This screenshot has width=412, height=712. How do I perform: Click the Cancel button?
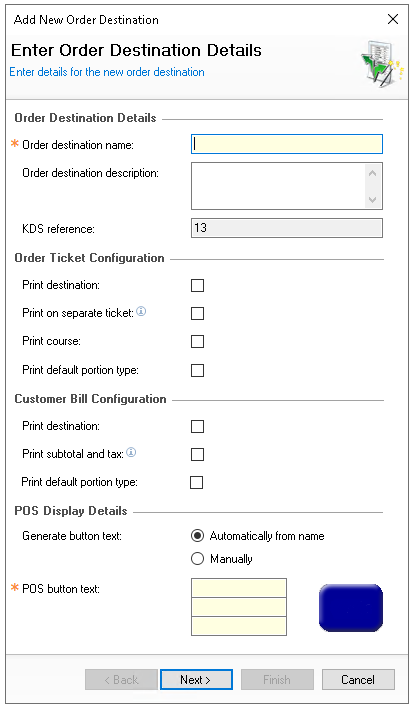click(358, 679)
